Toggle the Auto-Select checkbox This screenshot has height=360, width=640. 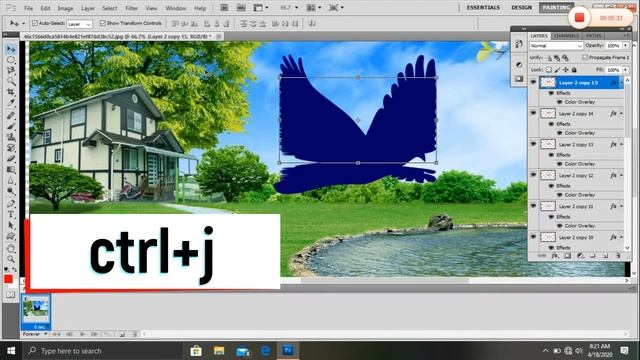coord(35,23)
